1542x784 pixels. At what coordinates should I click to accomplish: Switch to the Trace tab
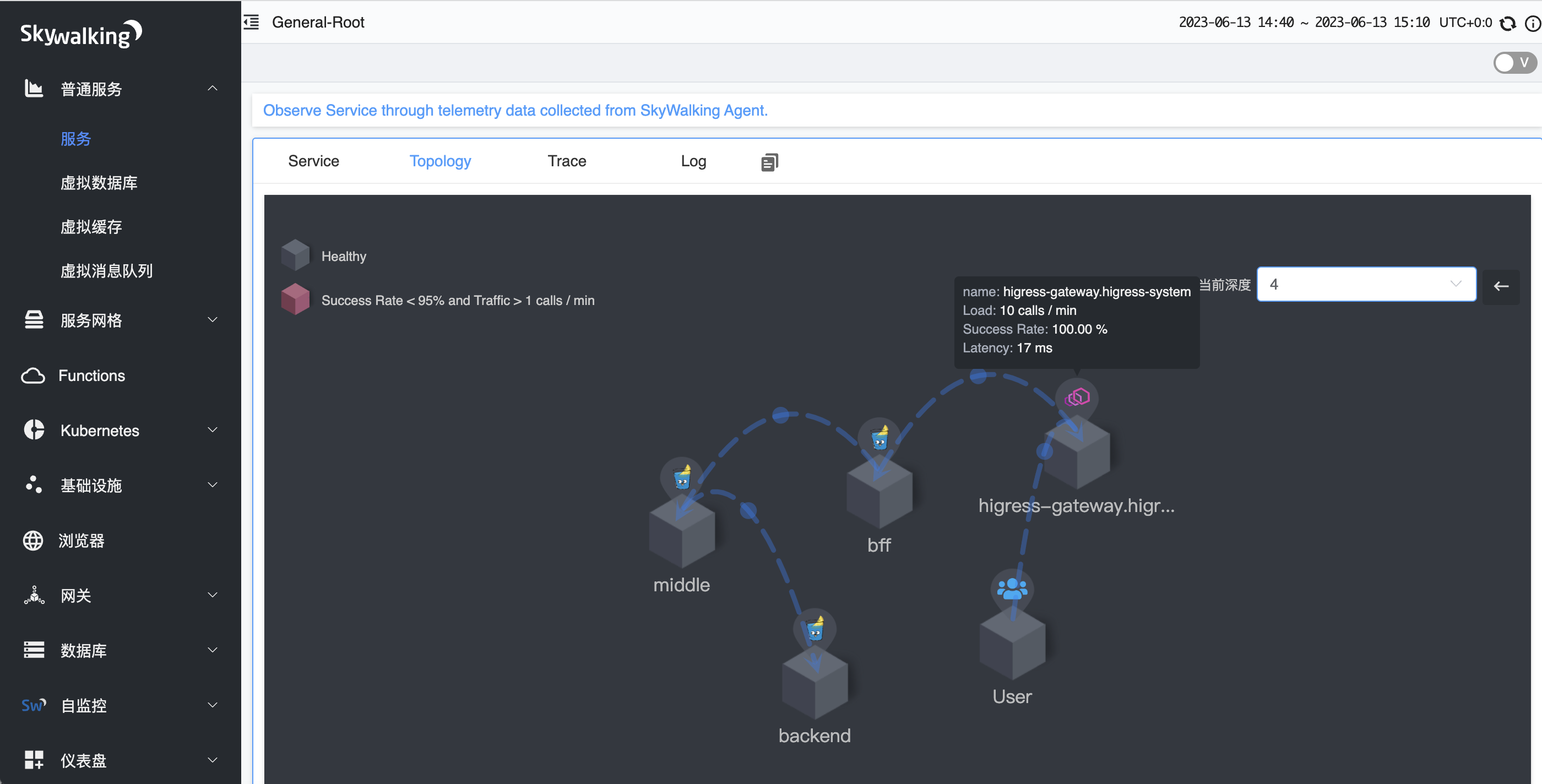coord(566,161)
